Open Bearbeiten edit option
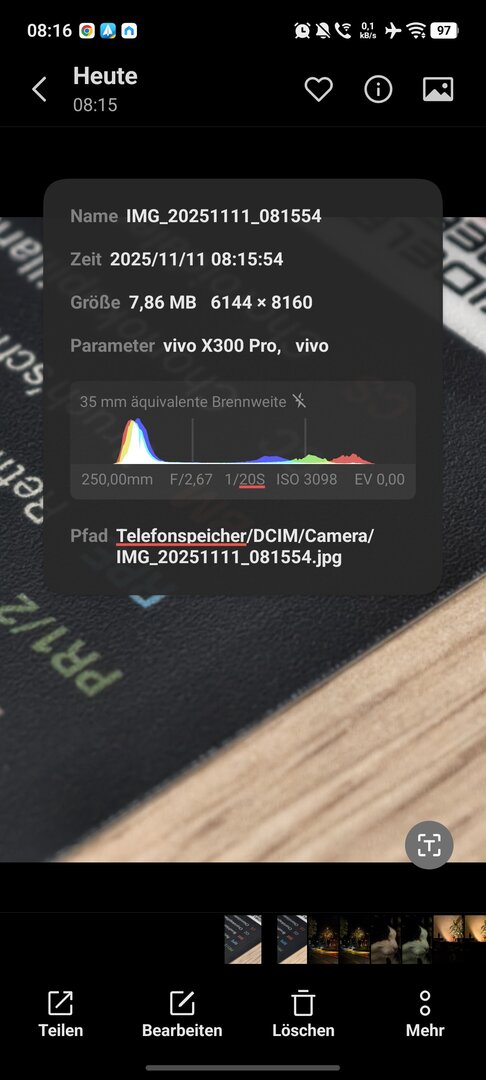 pos(182,1014)
